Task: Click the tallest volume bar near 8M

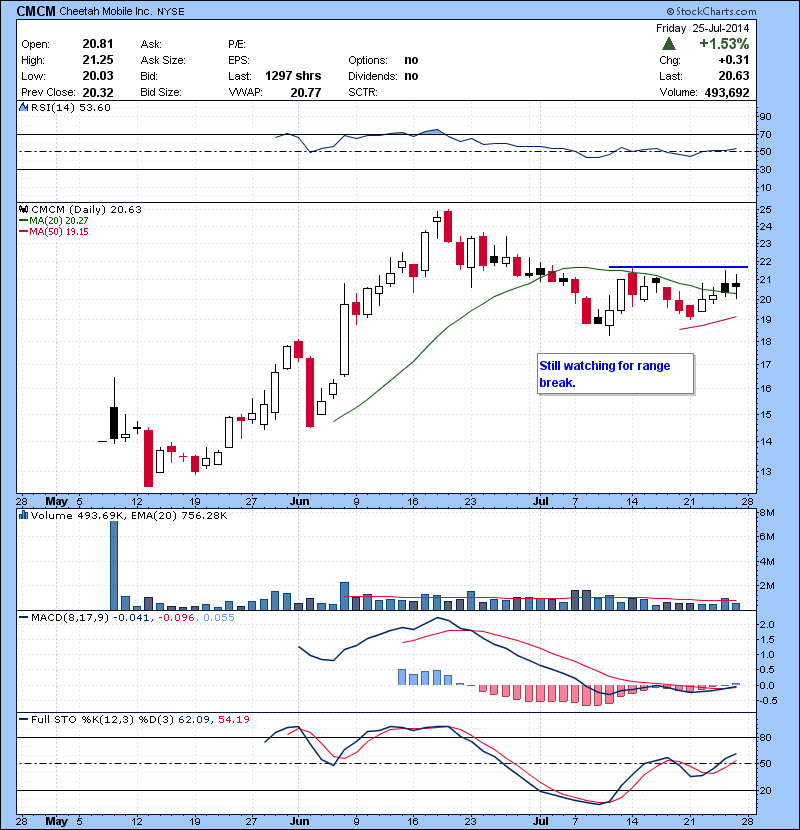Action: (114, 565)
